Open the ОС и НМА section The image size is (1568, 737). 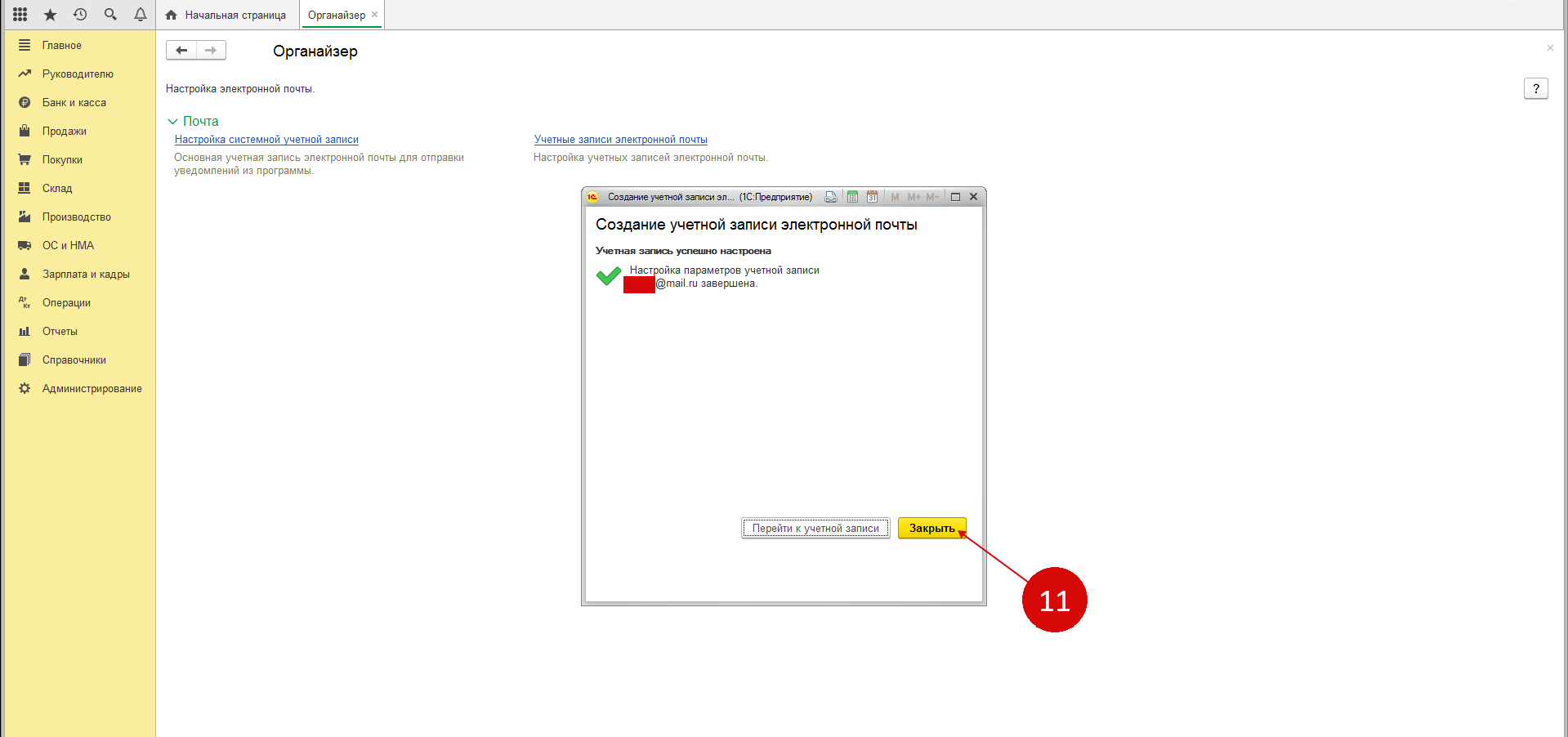pos(79,245)
